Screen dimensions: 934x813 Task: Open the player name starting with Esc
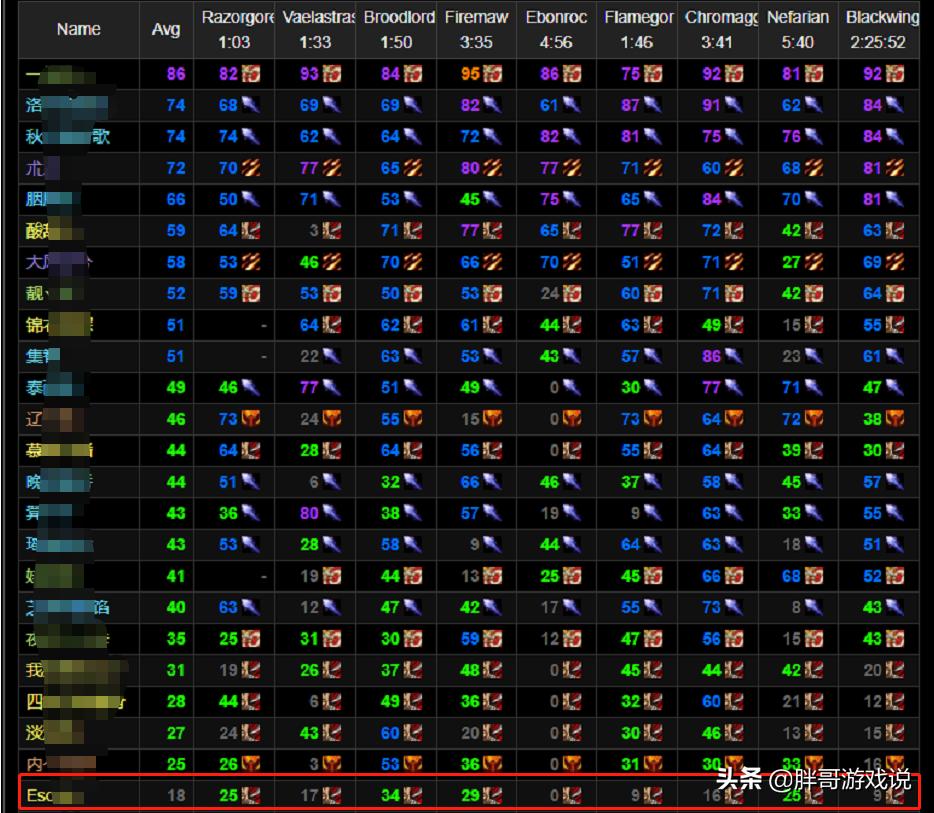[x=40, y=797]
